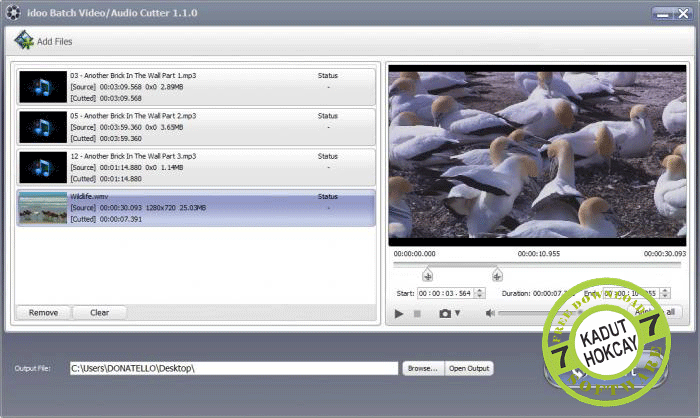Stop the video playback
This screenshot has width=700, height=418.
click(417, 314)
